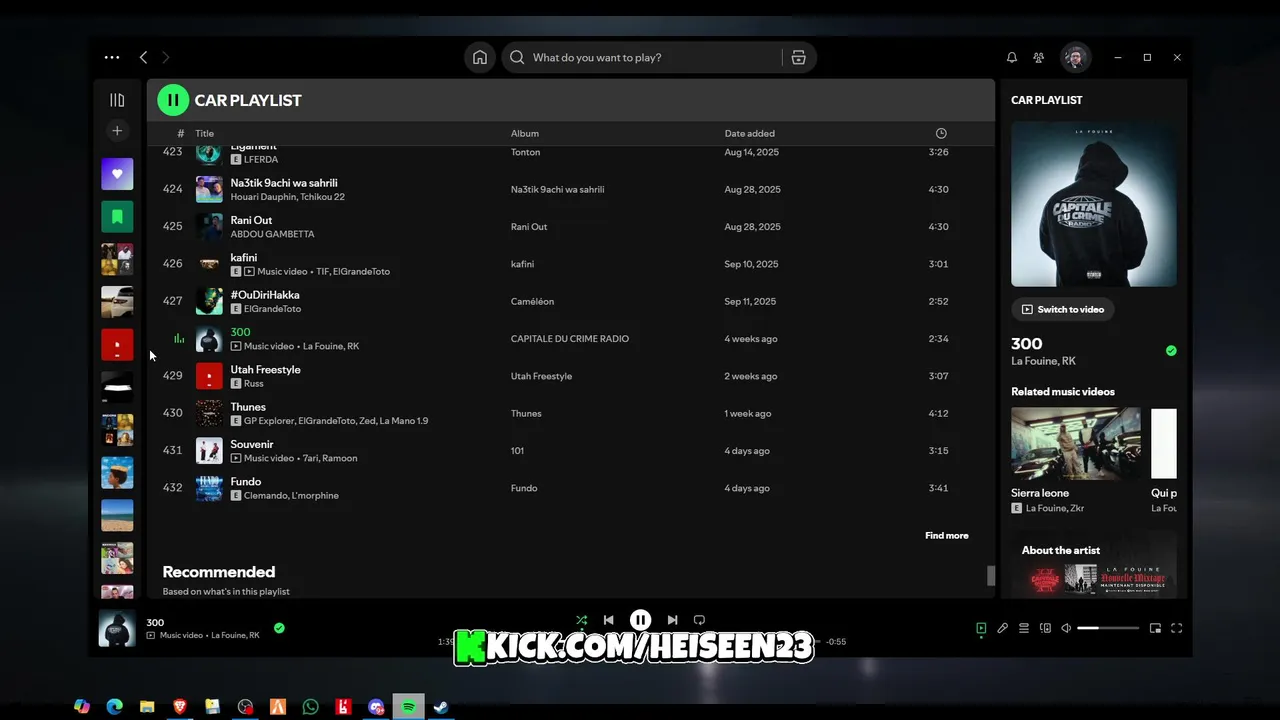This screenshot has width=1280, height=720.
Task: Open About the artist card
Action: tap(1094, 565)
